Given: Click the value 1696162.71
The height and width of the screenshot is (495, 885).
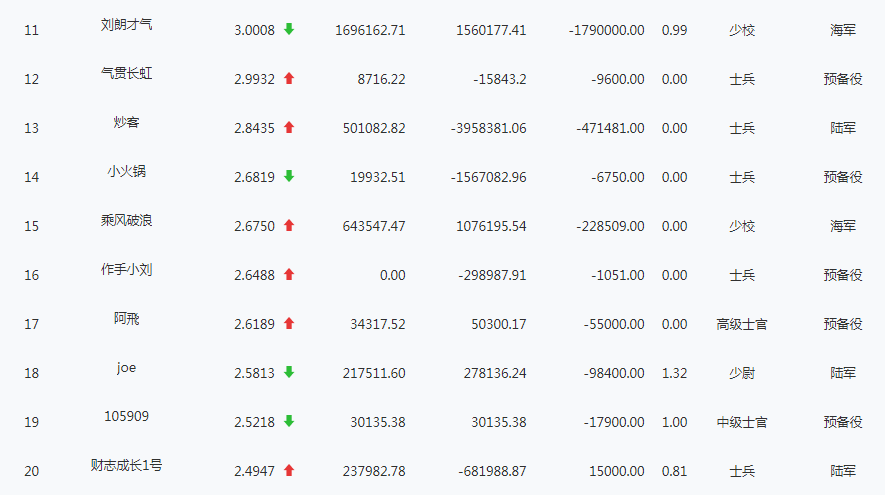Looking at the screenshot, I should pos(370,30).
